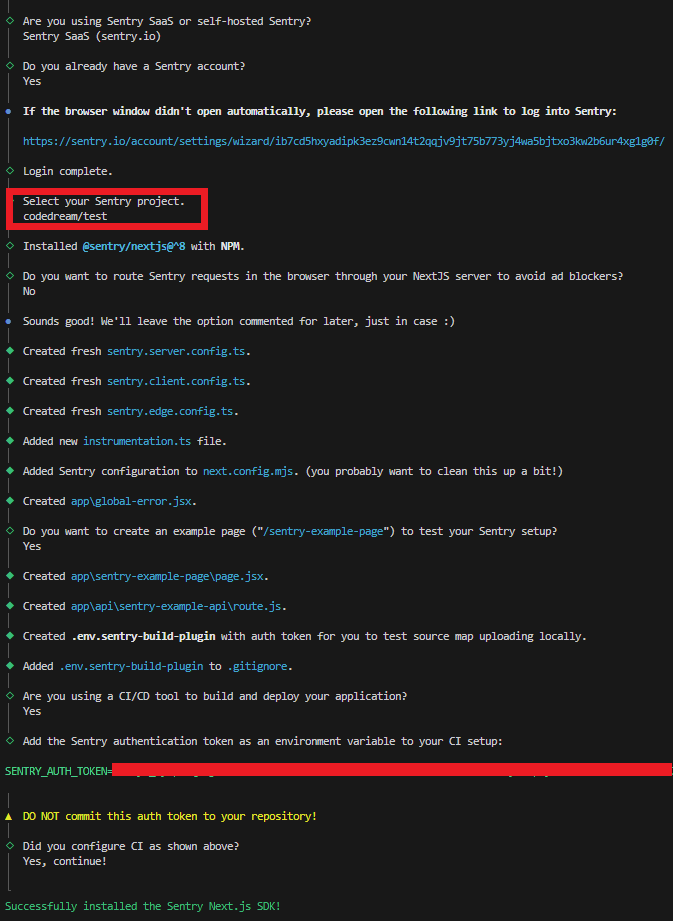This screenshot has width=673, height=921.
Task: Click the 'Yes' answer under the CI/CD tool question
Action: coord(32,711)
